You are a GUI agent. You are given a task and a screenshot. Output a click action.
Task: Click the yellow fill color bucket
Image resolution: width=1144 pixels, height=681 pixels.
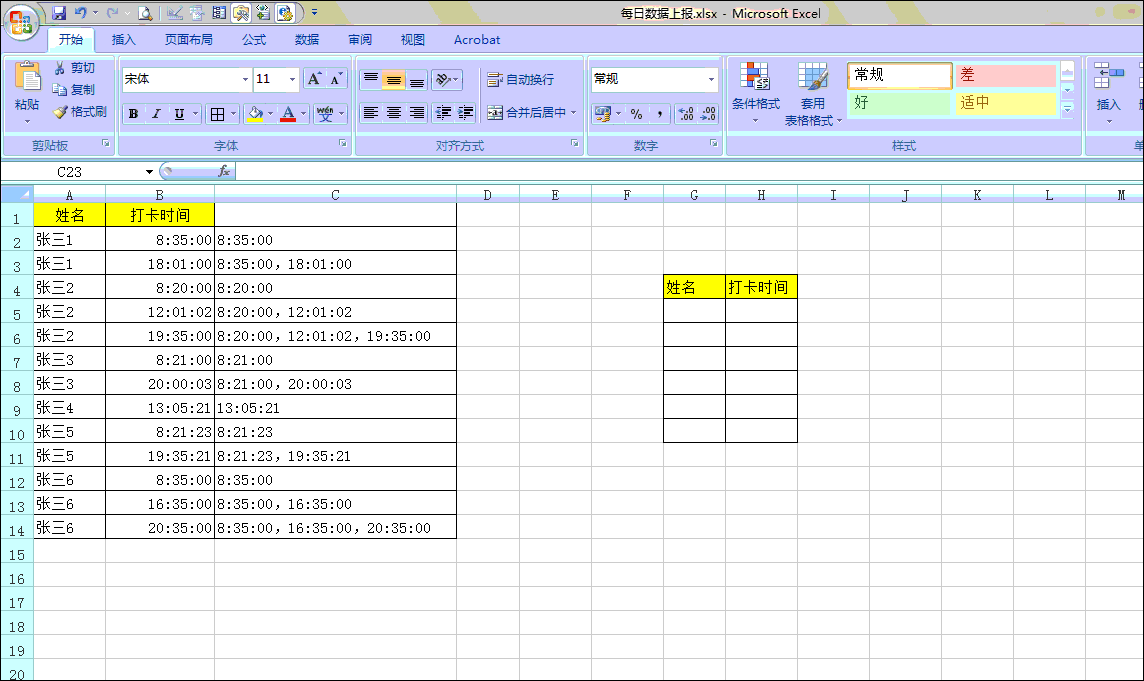tap(255, 114)
